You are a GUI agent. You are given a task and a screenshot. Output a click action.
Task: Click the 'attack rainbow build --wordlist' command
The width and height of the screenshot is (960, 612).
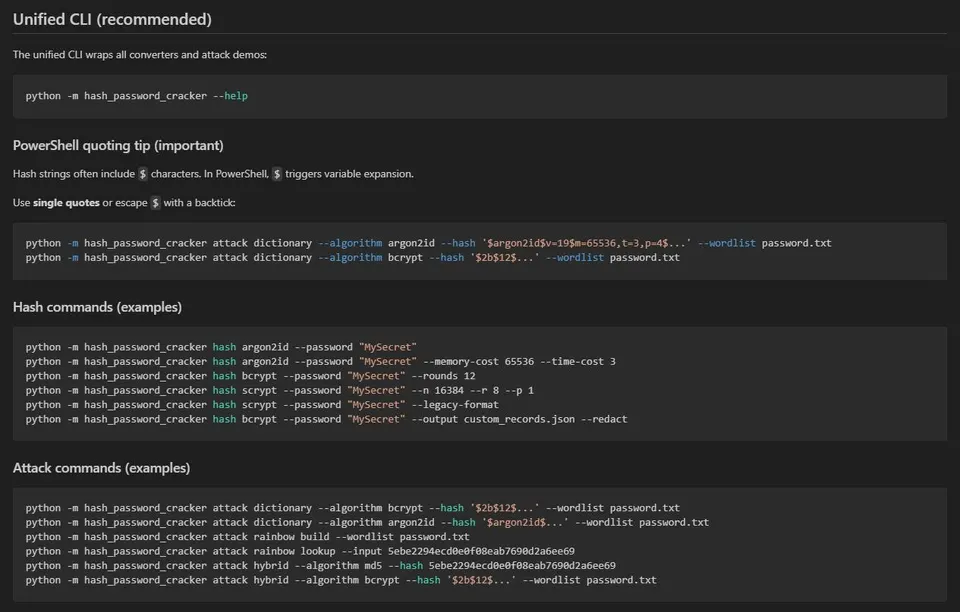247,537
